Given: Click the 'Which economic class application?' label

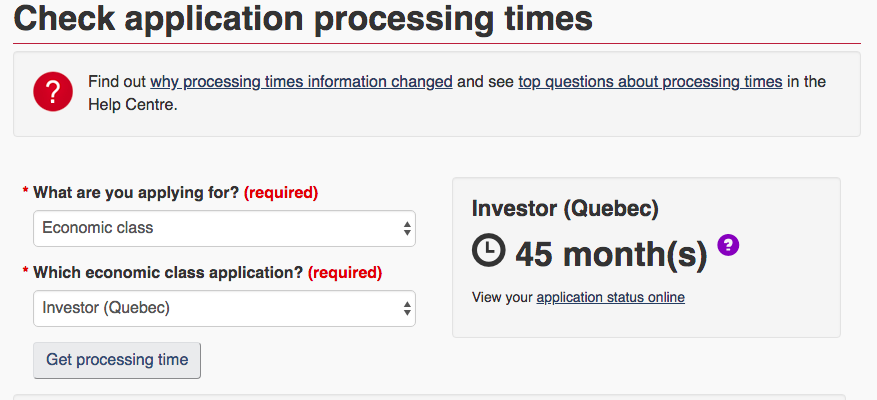Looking at the screenshot, I should (x=168, y=272).
